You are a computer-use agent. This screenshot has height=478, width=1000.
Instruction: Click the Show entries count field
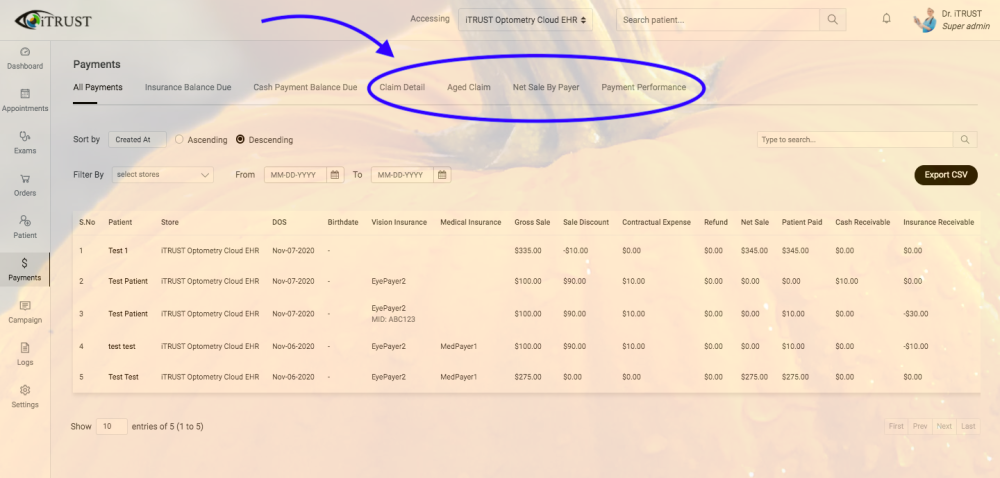click(x=112, y=426)
